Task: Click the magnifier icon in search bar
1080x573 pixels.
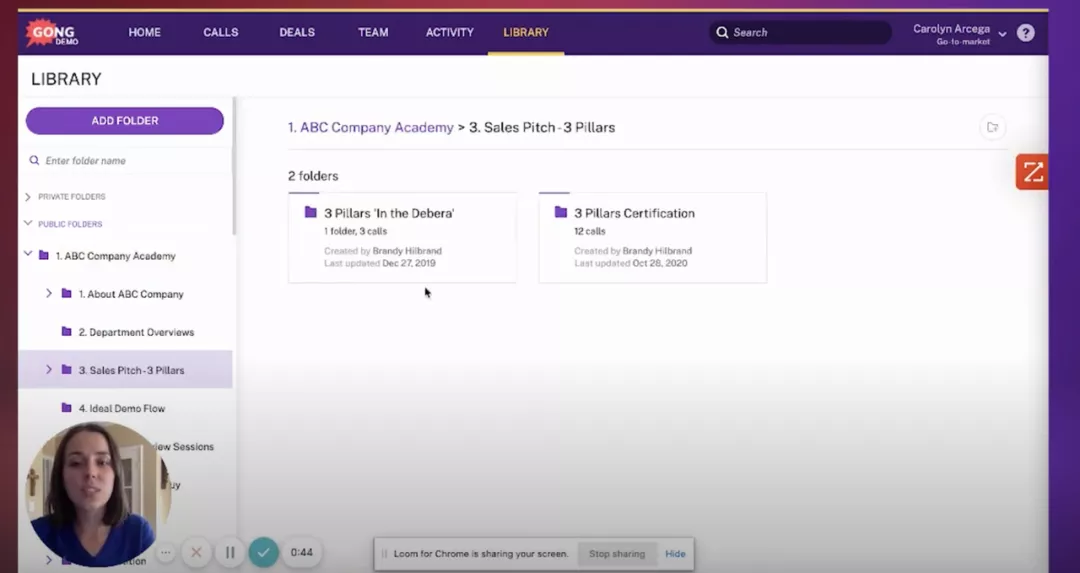Action: (x=722, y=32)
